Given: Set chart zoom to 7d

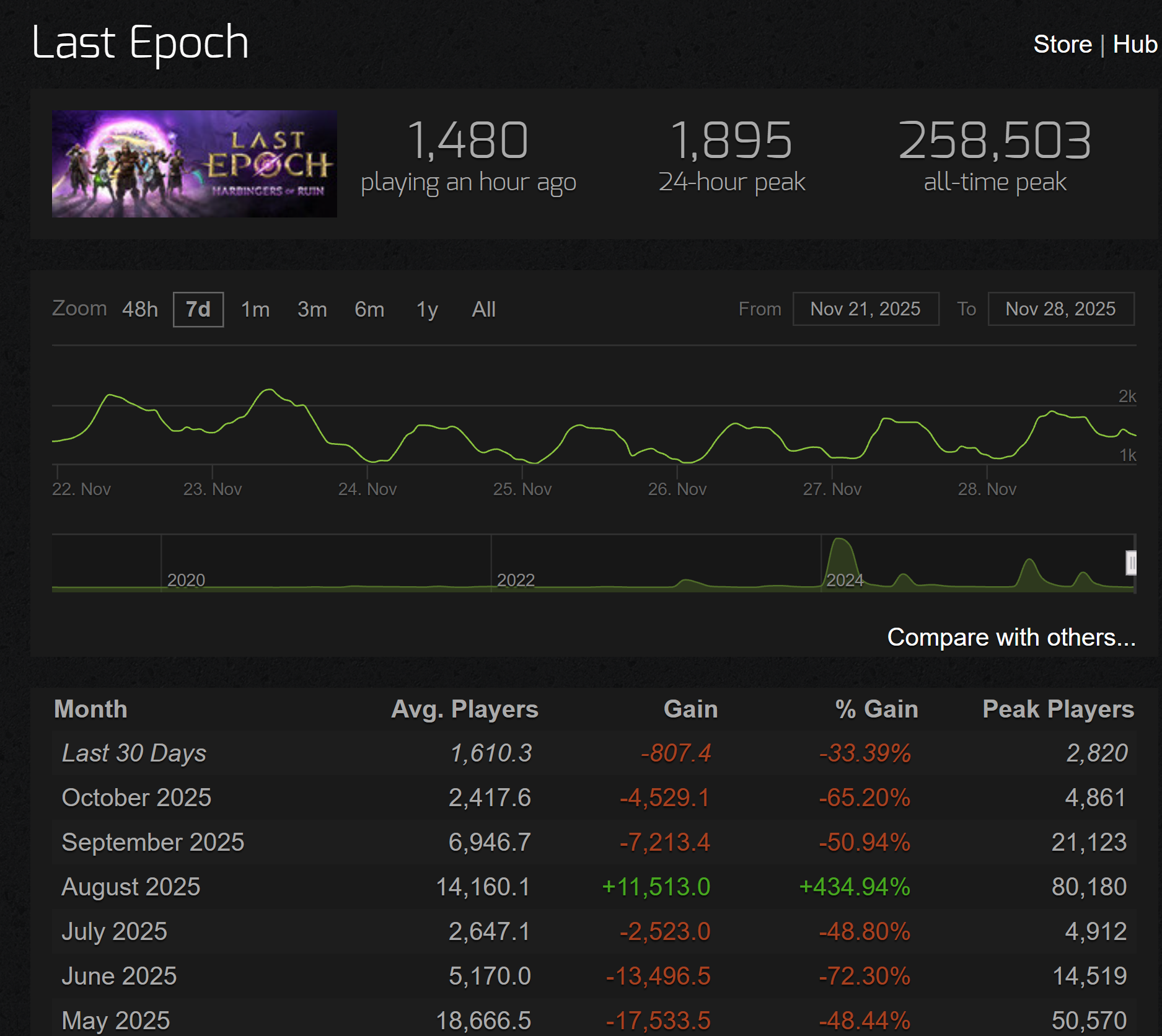Looking at the screenshot, I should click(x=198, y=309).
